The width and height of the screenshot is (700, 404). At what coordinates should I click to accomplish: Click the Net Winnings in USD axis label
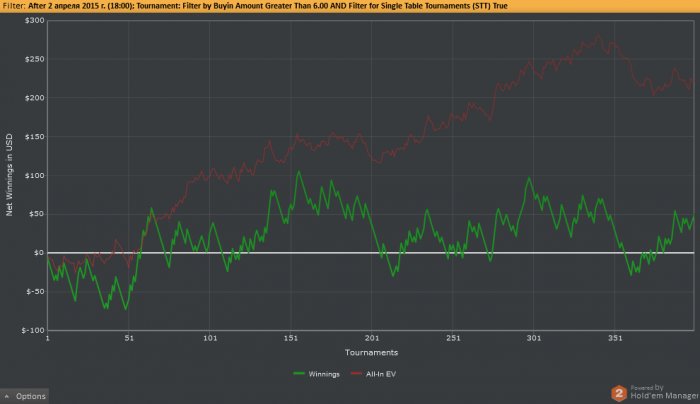pyautogui.click(x=9, y=175)
